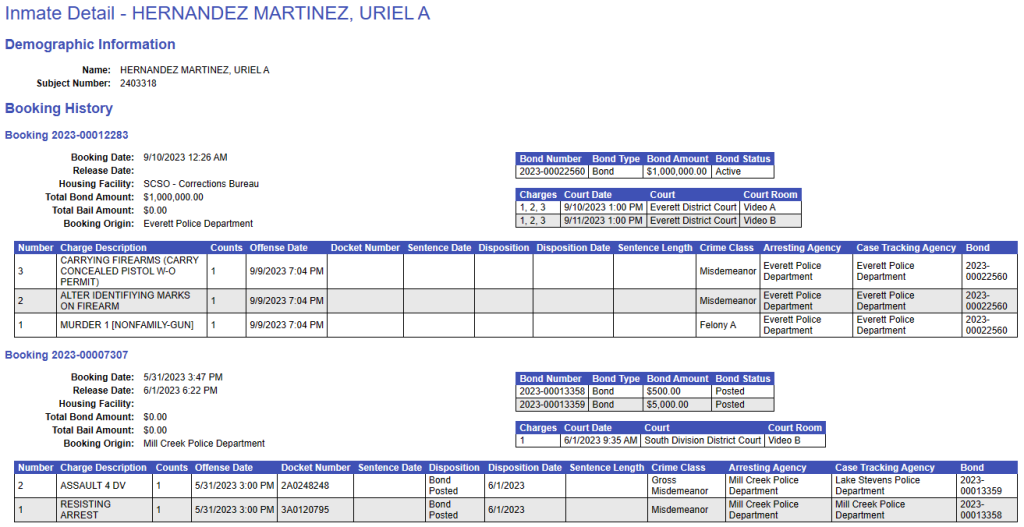Select booking date 5/31/2023 3:47 PM
1024x527 pixels.
click(x=183, y=377)
